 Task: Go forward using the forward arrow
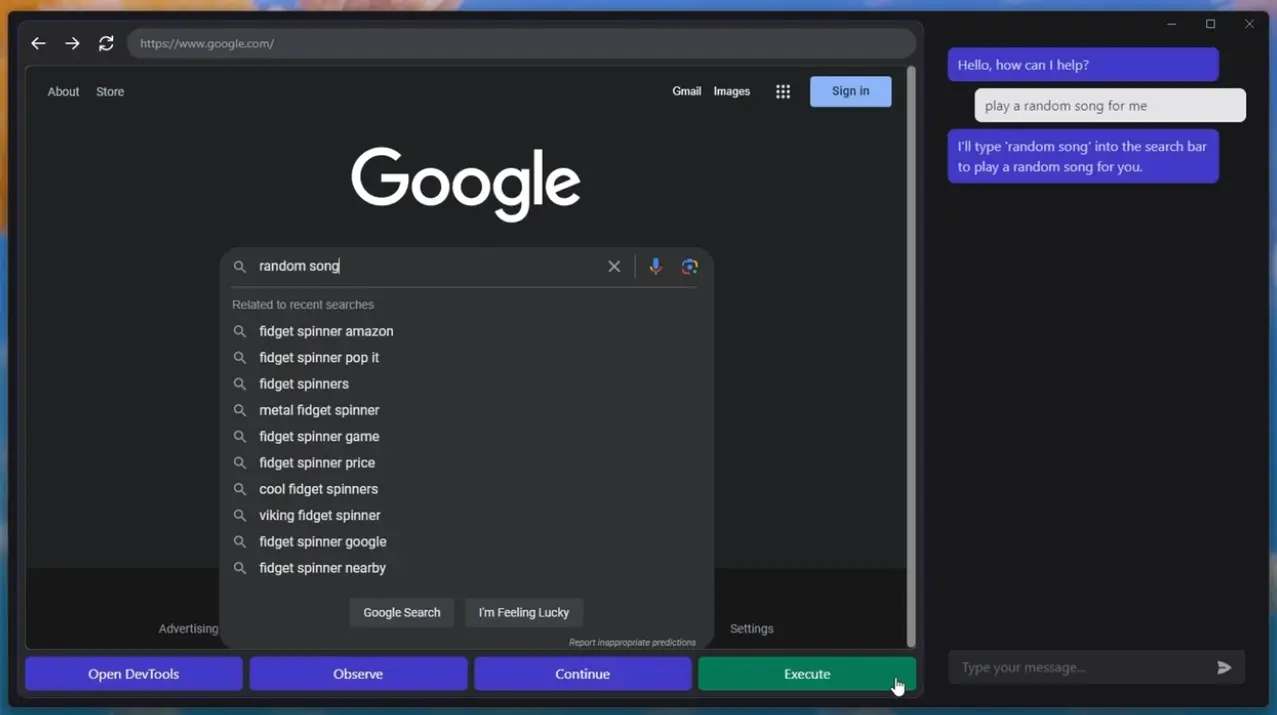coord(72,43)
